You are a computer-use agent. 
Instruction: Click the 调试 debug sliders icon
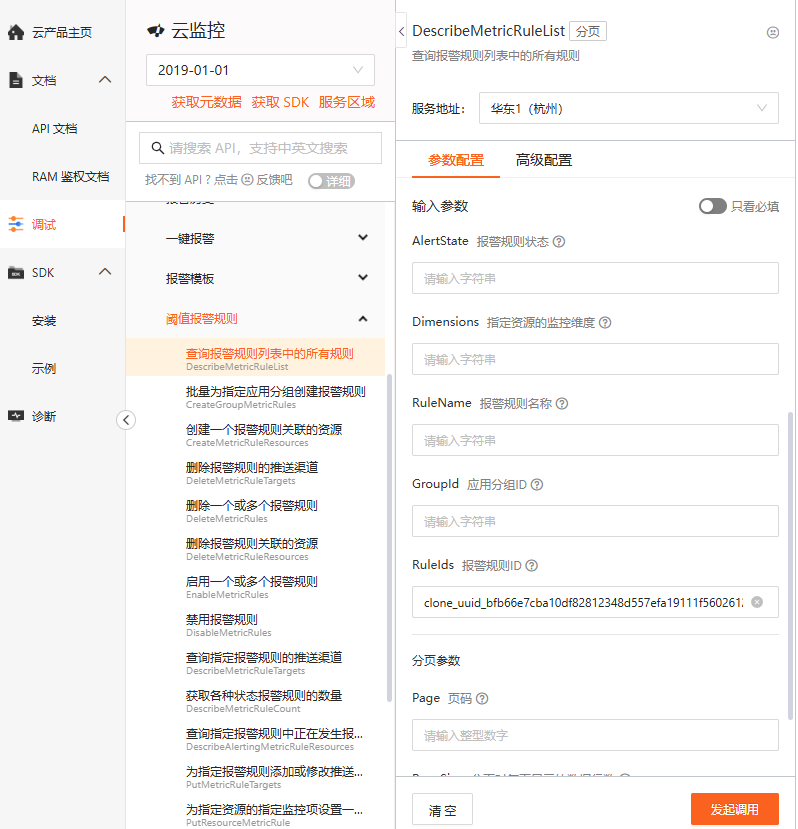pos(16,224)
